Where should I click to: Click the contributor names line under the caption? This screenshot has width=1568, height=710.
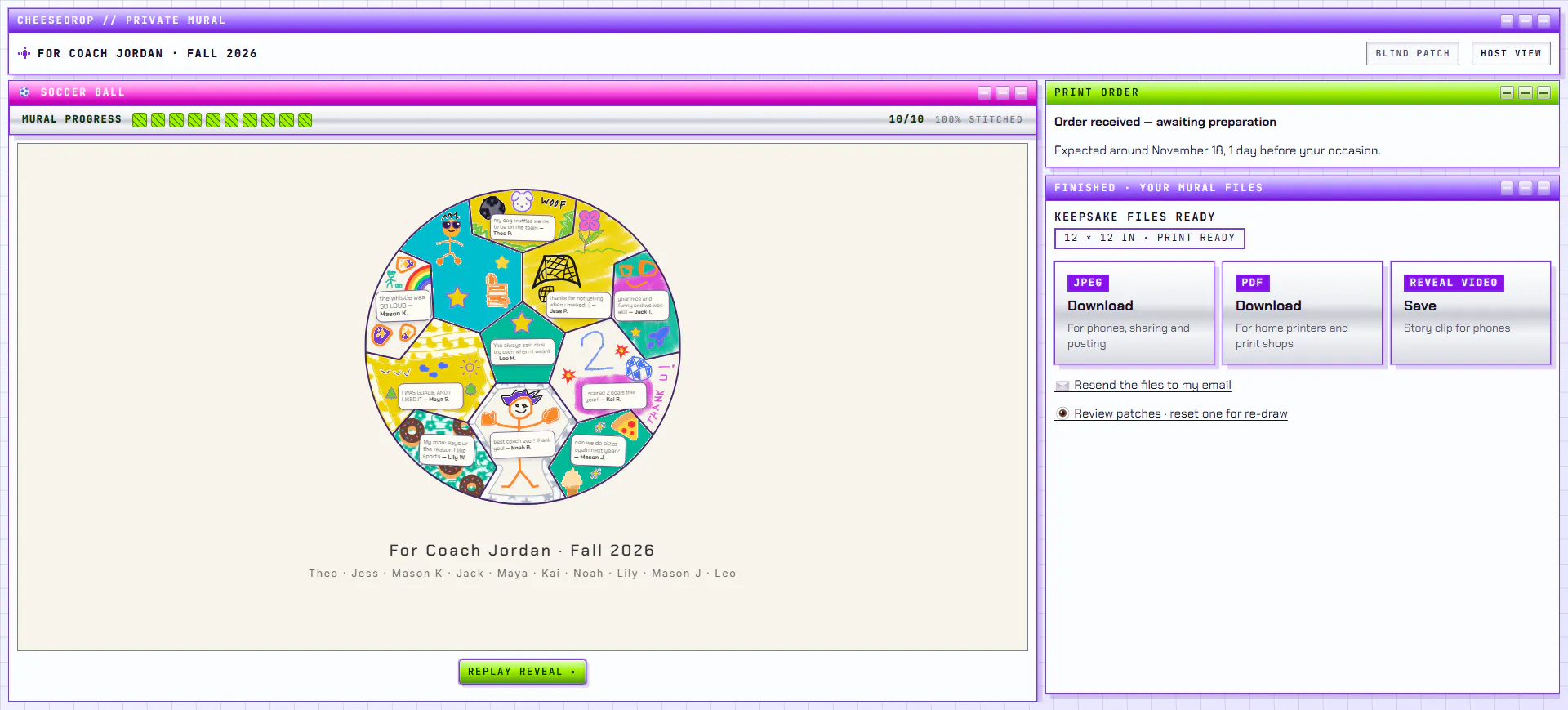522,574
